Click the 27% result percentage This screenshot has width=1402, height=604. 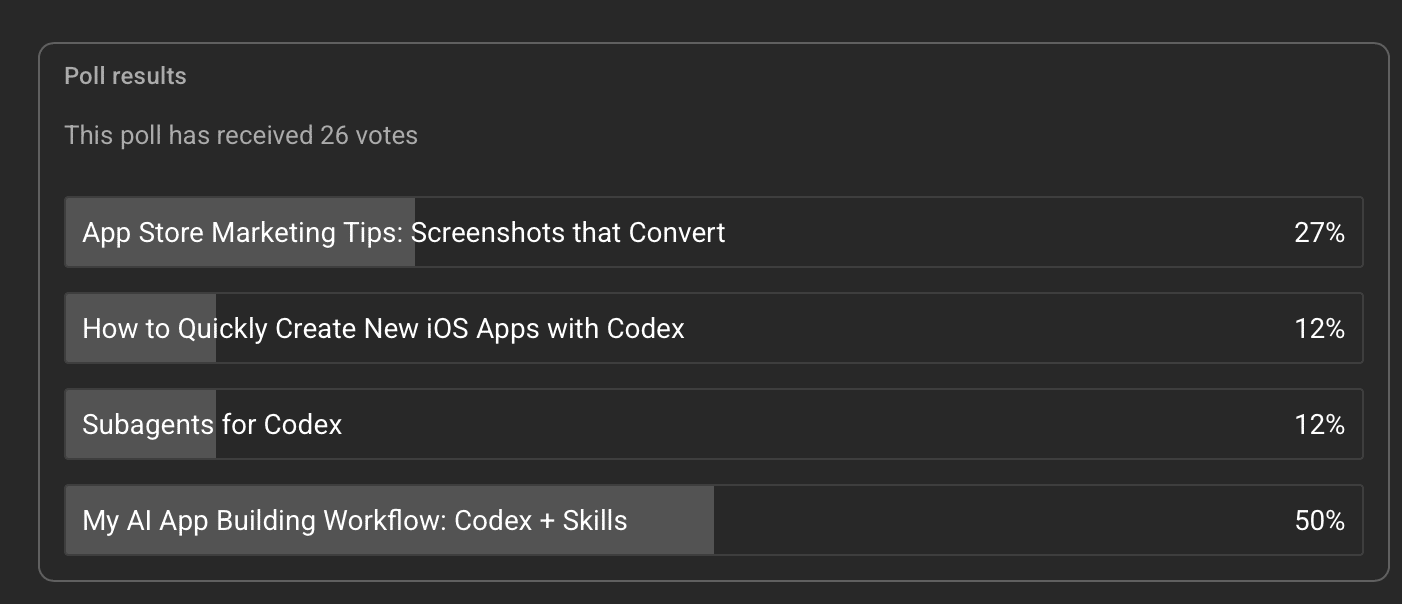click(1319, 233)
